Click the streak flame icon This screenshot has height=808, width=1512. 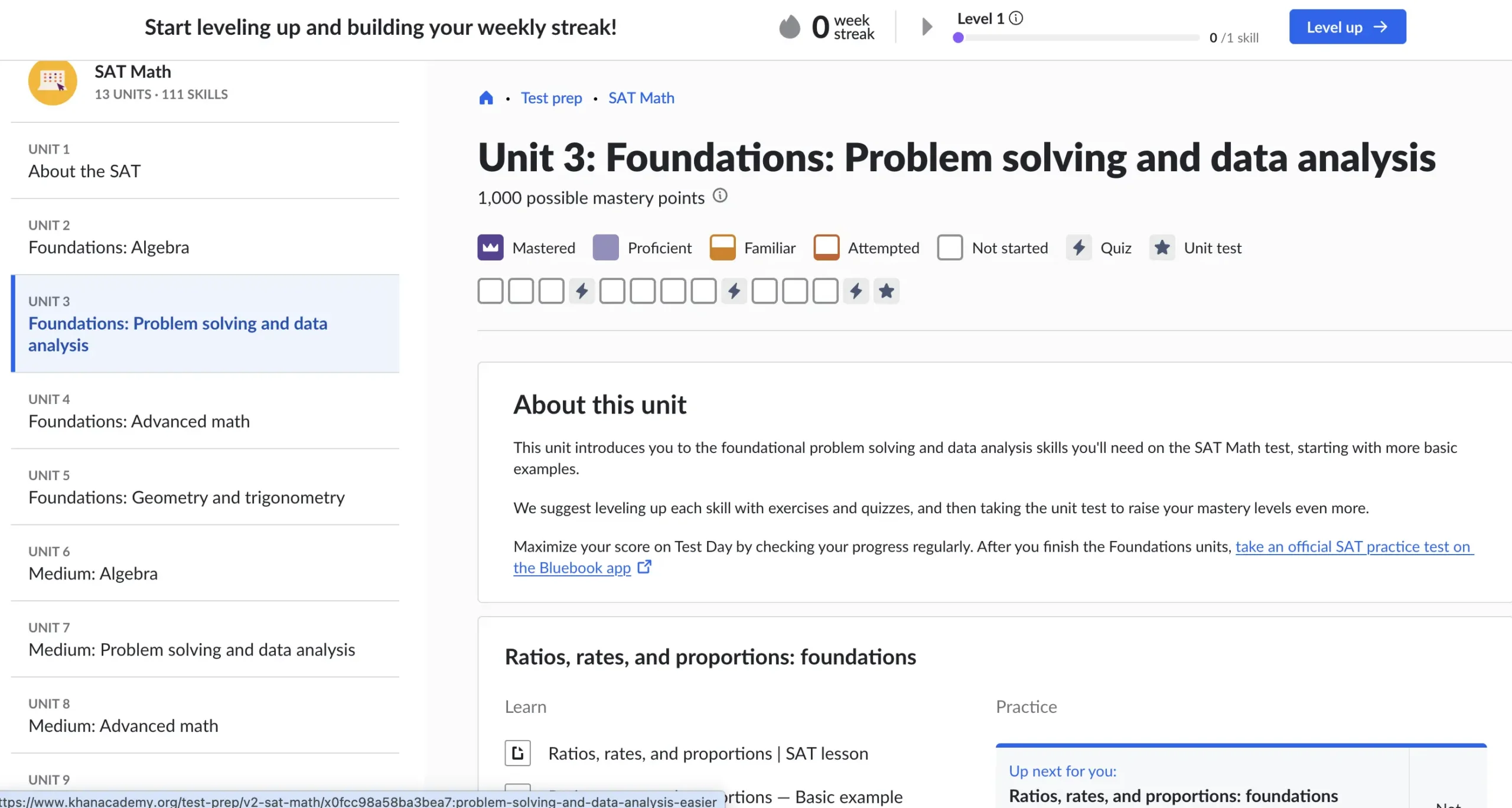click(x=789, y=27)
